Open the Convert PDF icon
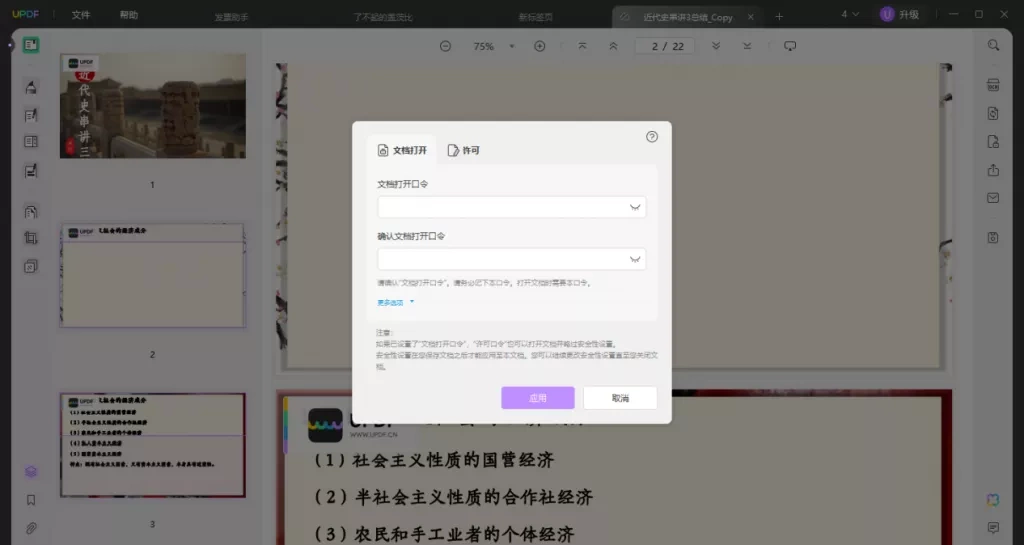This screenshot has height=545, width=1024. [993, 114]
